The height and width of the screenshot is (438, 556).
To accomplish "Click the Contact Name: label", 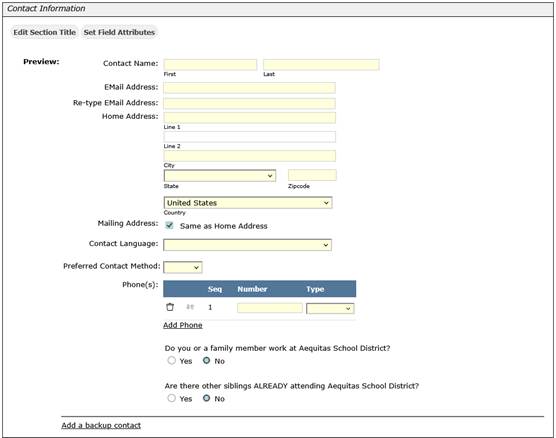I will click(130, 63).
